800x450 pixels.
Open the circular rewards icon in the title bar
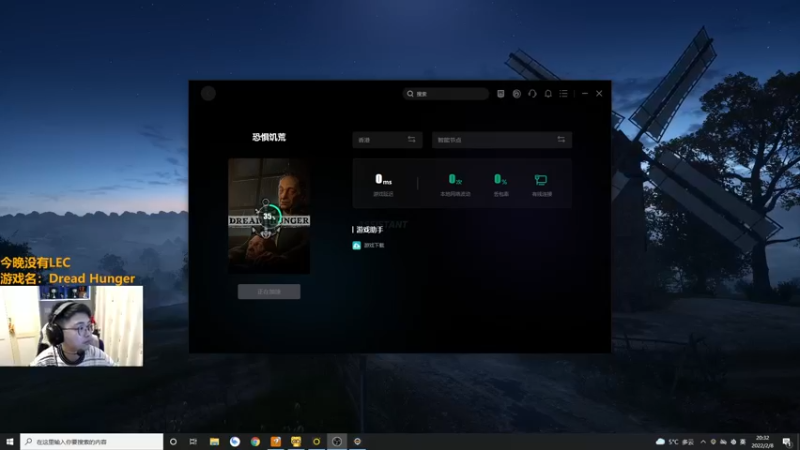pyautogui.click(x=516, y=94)
